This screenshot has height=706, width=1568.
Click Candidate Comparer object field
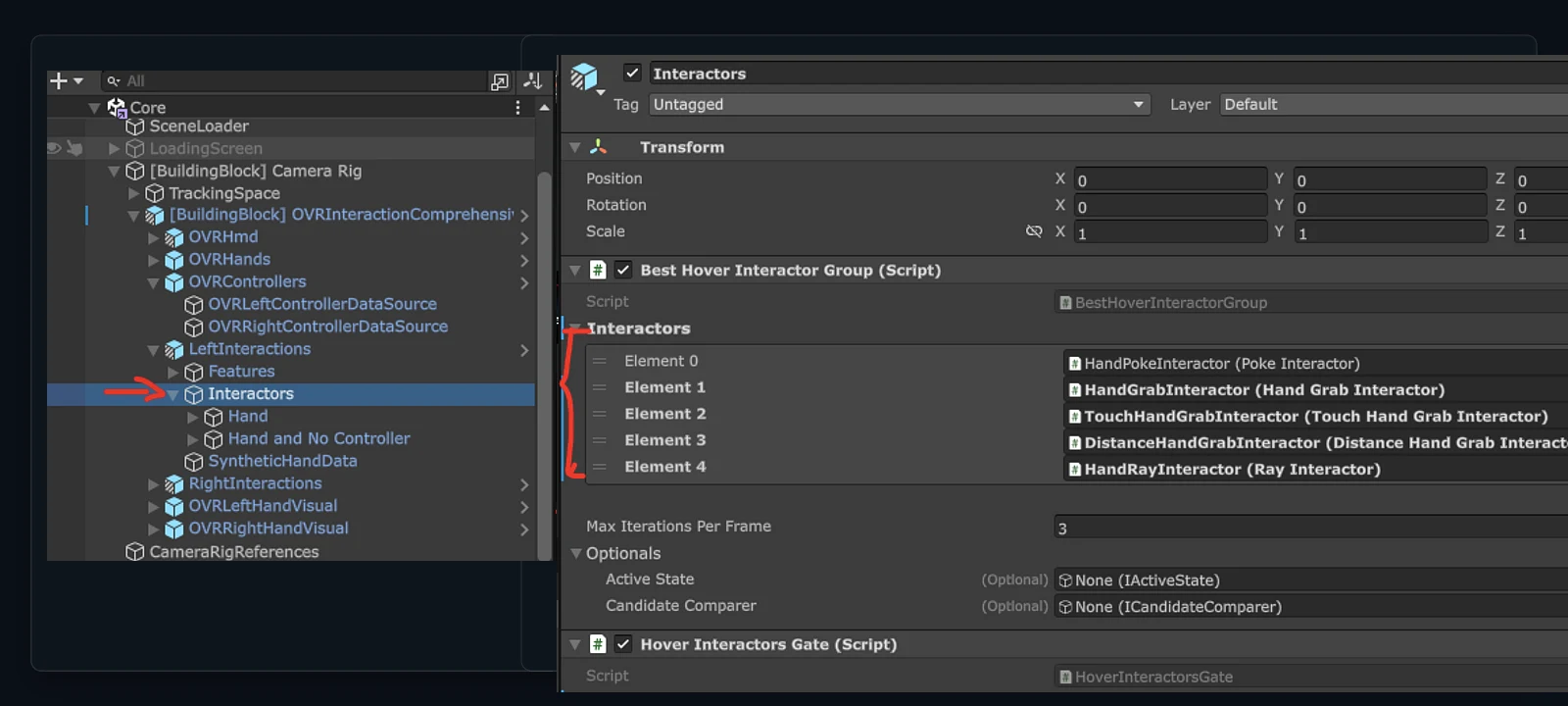(x=1311, y=607)
